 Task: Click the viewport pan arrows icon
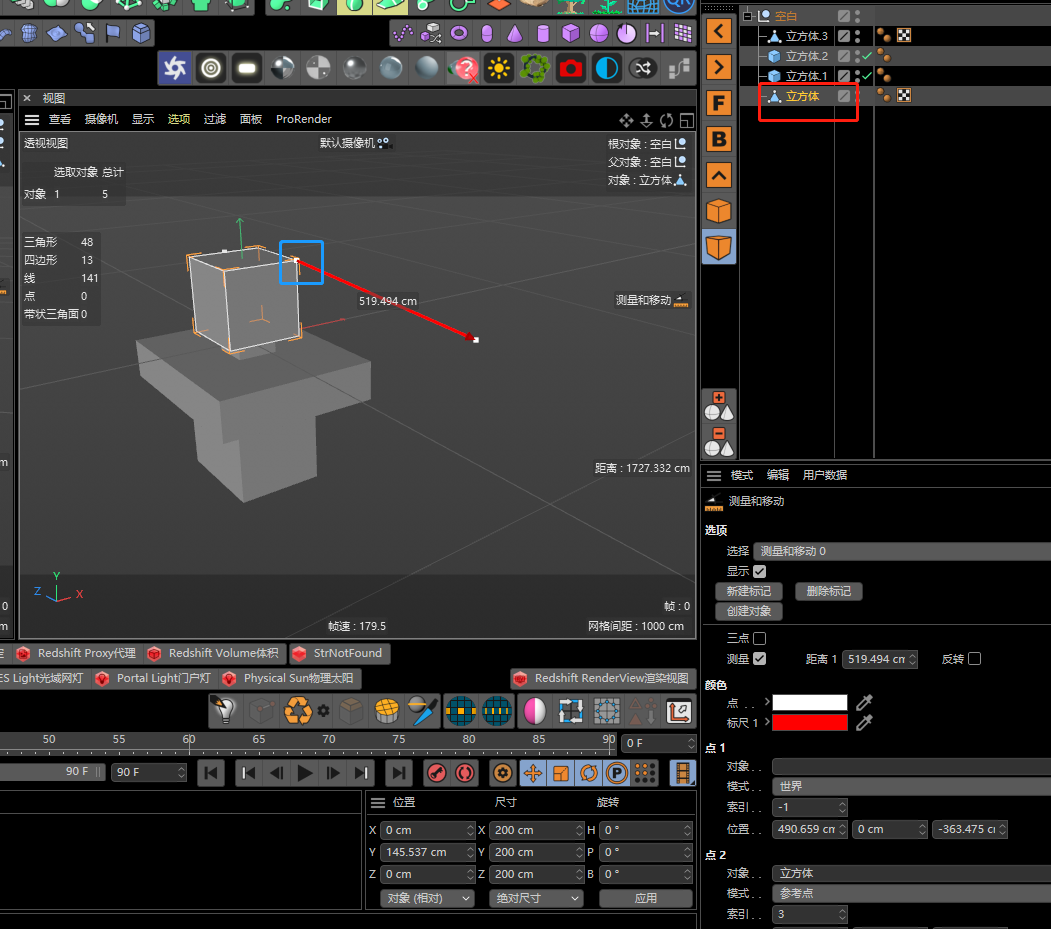626,120
